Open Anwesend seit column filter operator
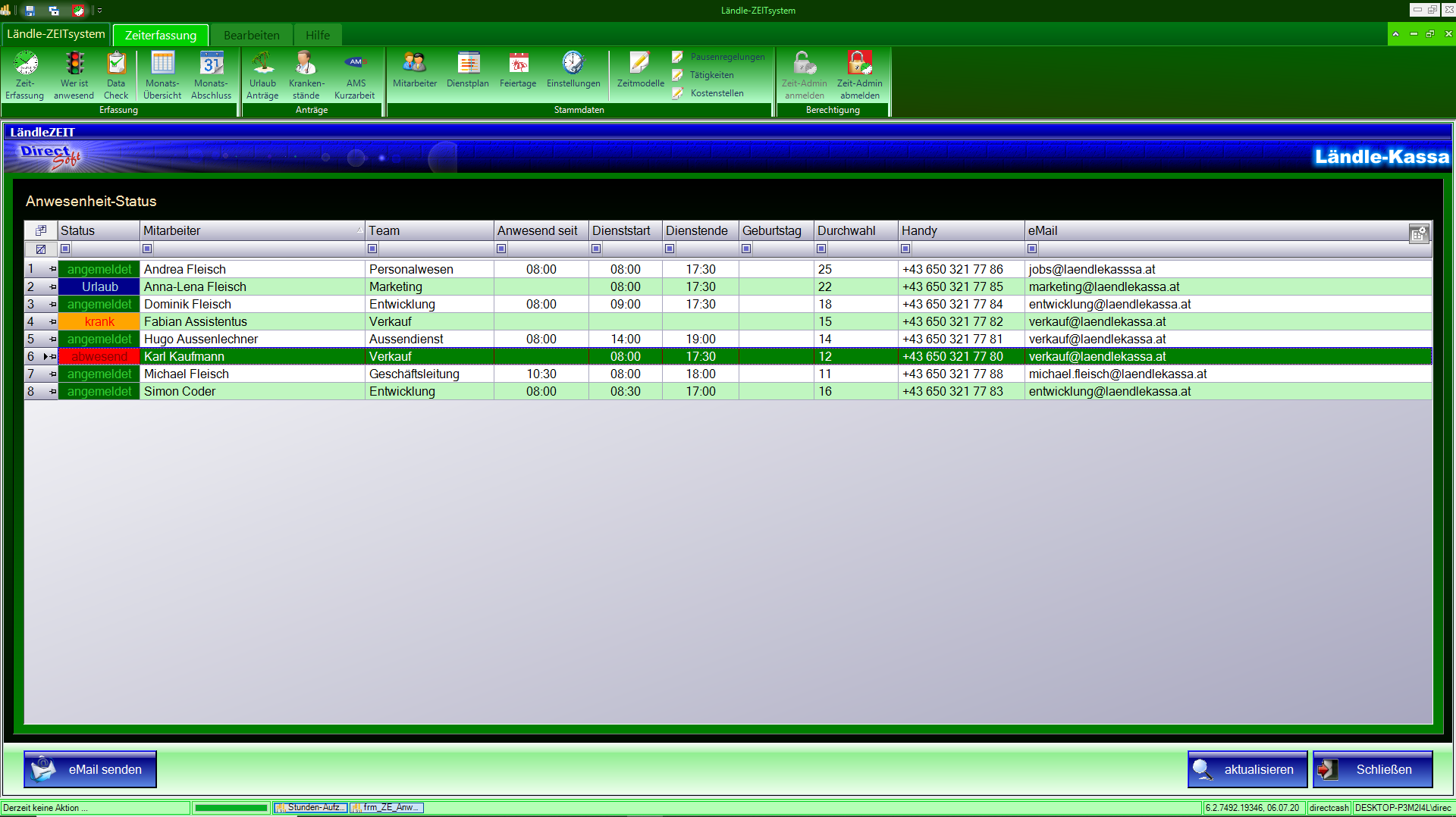Viewport: 1456px width, 817px height. pos(501,249)
